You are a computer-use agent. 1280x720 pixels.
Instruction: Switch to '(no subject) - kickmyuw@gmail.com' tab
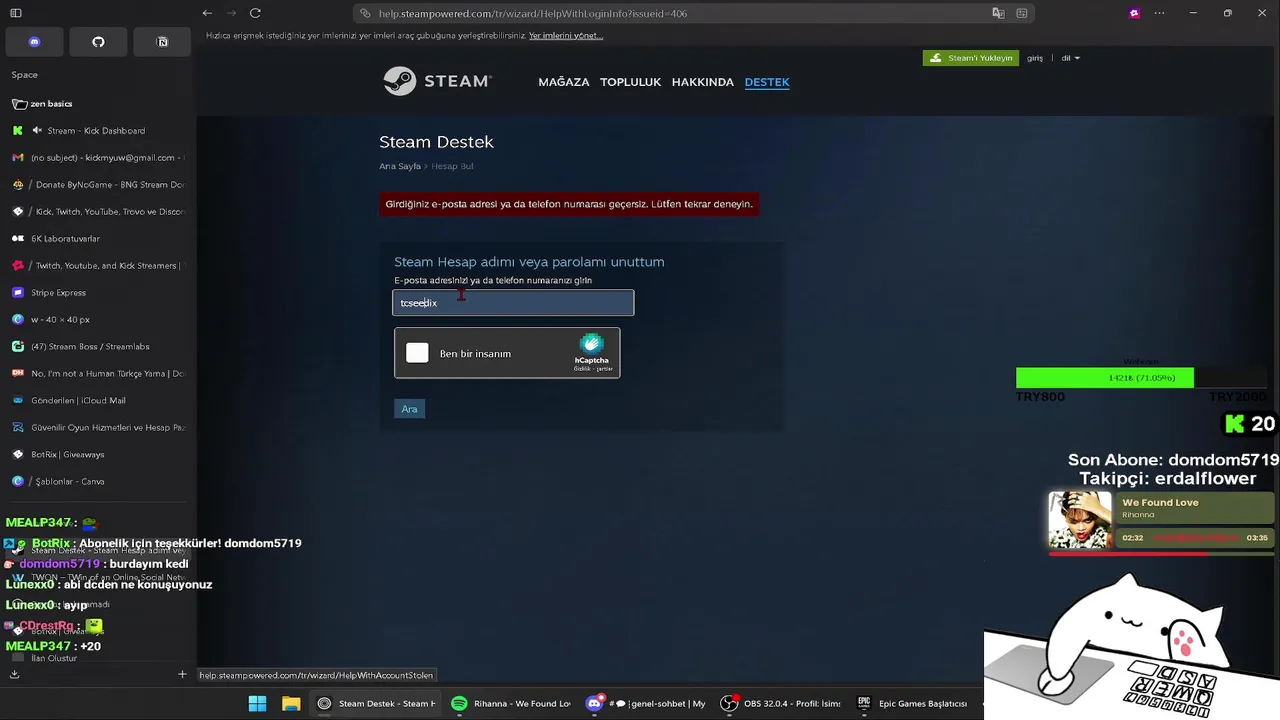point(98,158)
